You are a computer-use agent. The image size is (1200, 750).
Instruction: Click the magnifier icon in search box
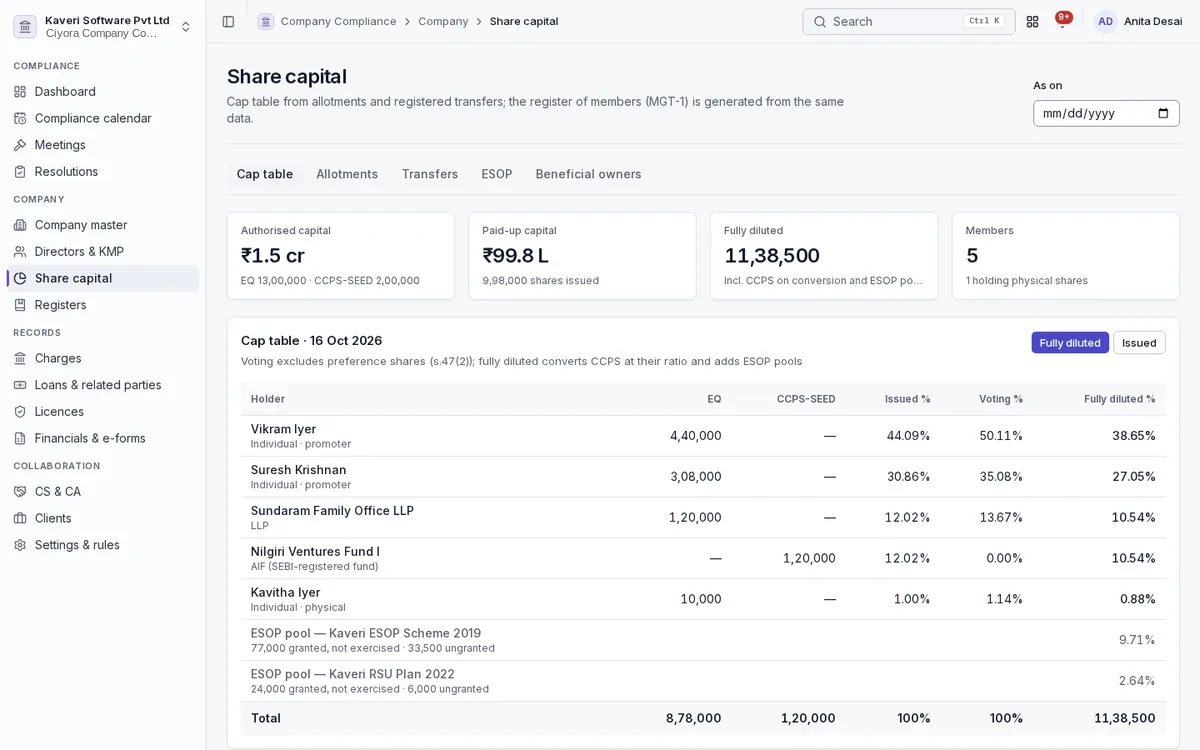[819, 21]
